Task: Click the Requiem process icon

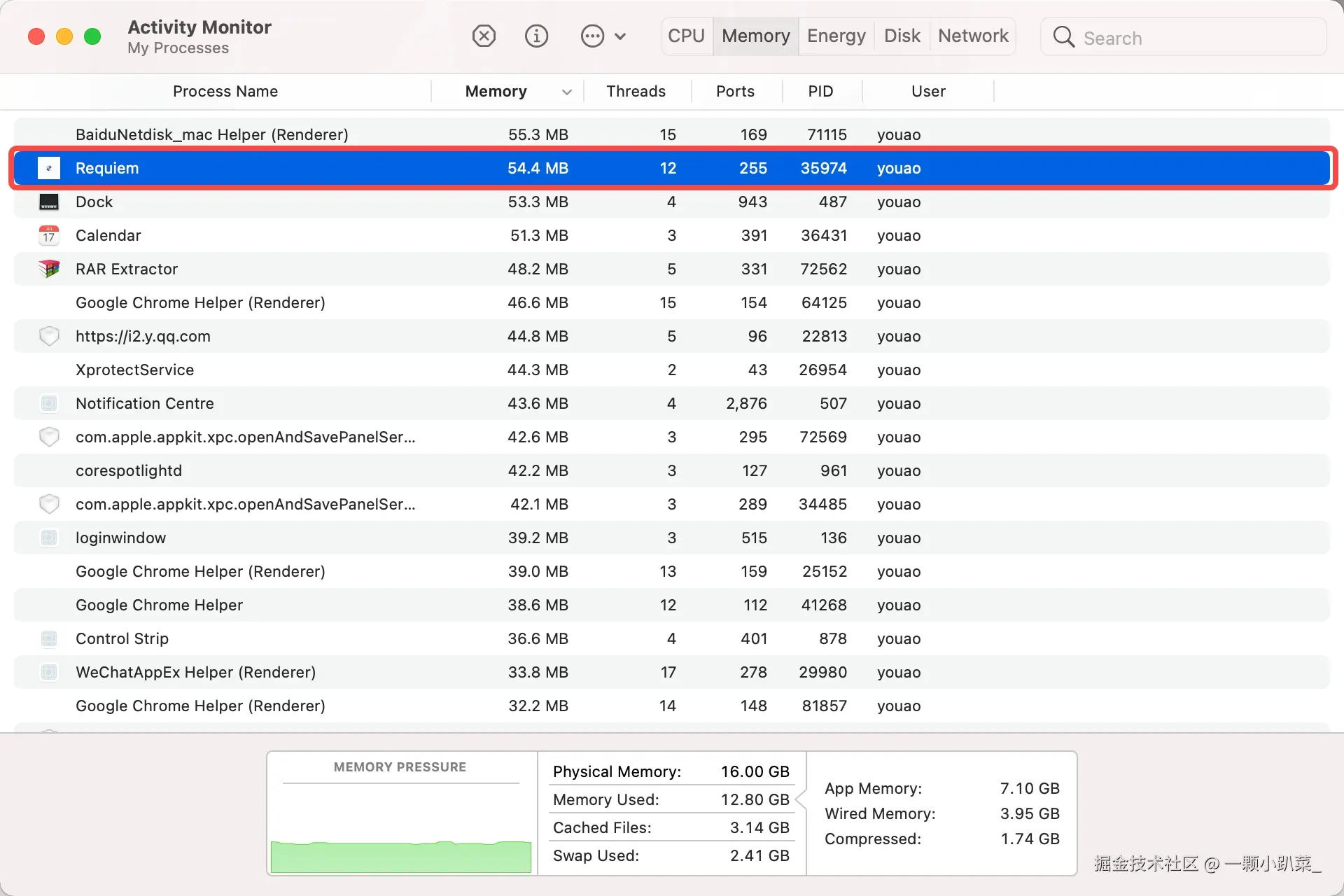Action: pyautogui.click(x=49, y=168)
